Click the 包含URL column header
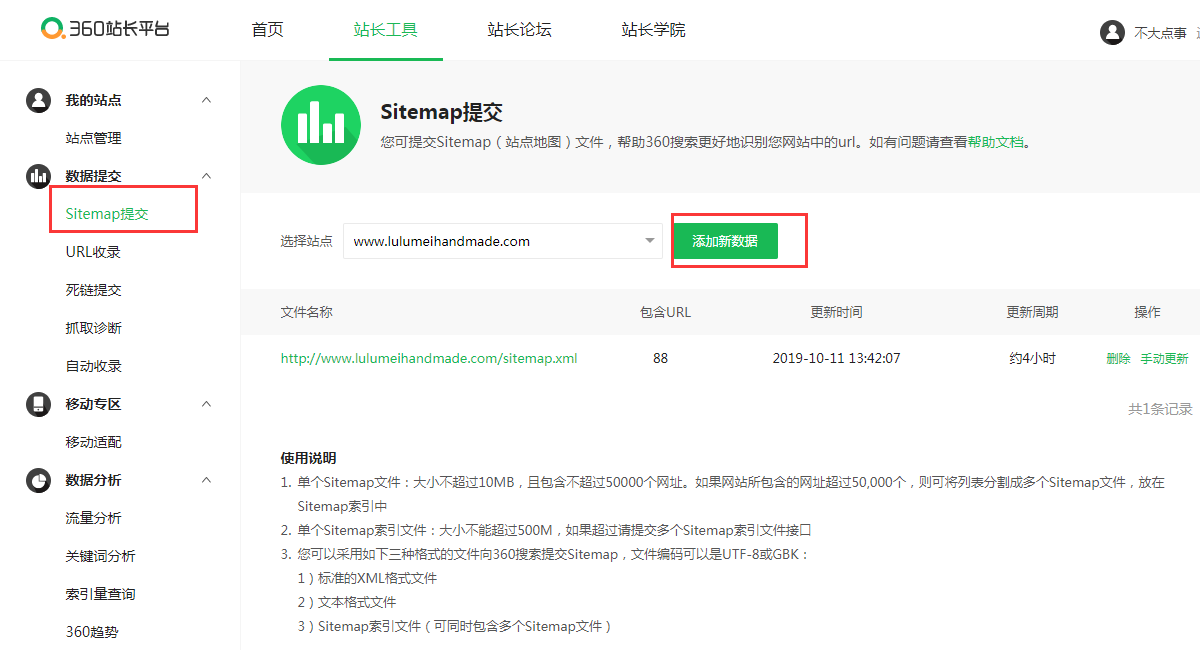This screenshot has width=1200, height=650. pos(665,312)
